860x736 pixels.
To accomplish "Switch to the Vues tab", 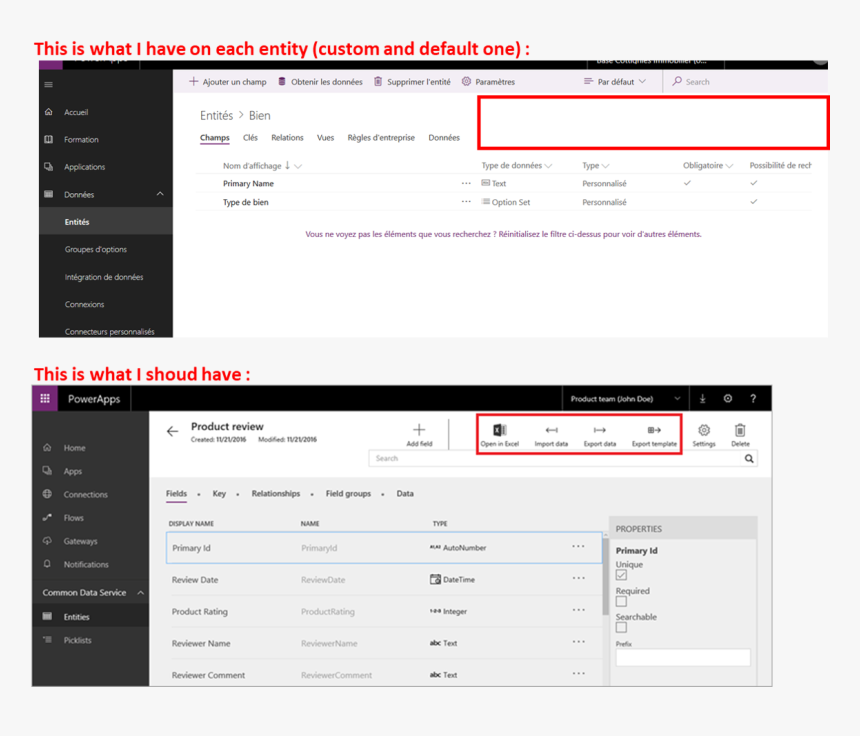I will pos(325,138).
